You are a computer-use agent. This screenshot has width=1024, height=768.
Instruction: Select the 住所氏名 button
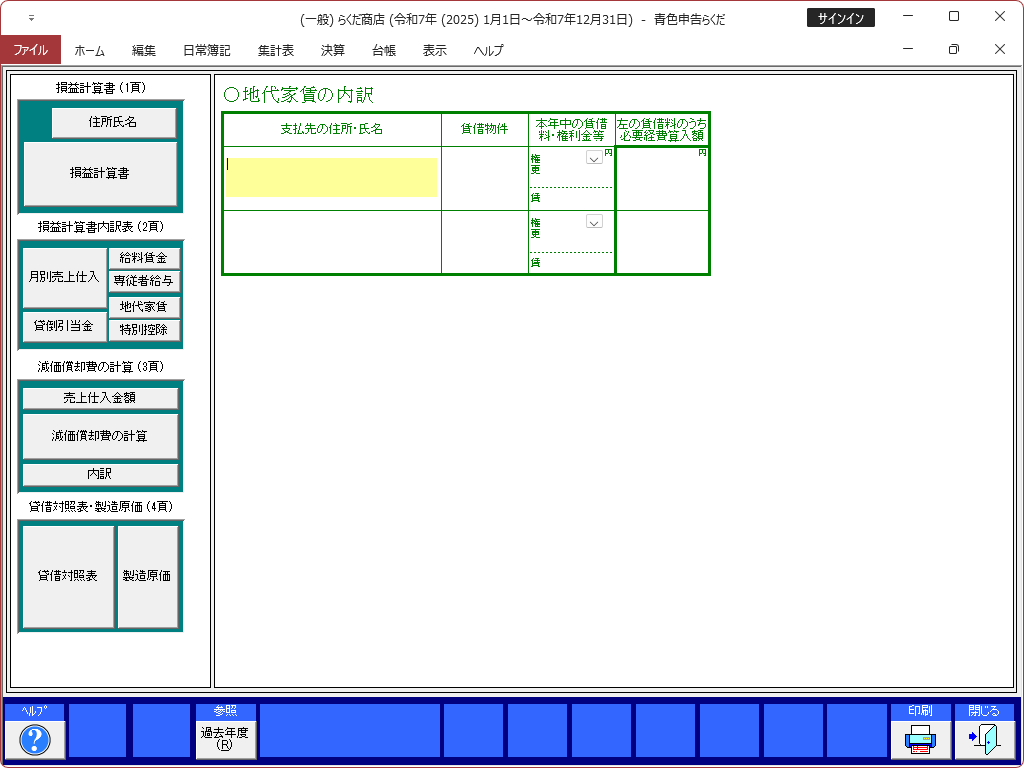[113, 122]
